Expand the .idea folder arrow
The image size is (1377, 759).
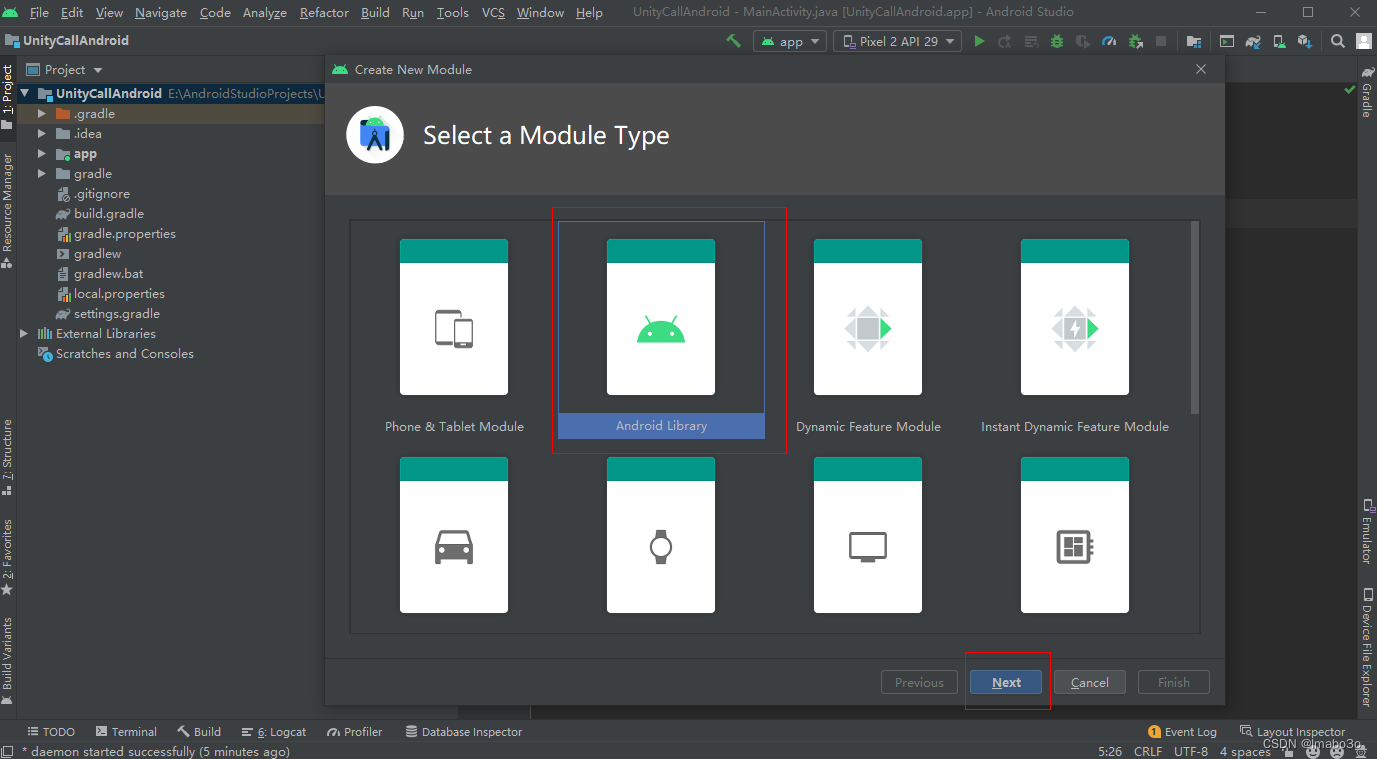click(42, 134)
